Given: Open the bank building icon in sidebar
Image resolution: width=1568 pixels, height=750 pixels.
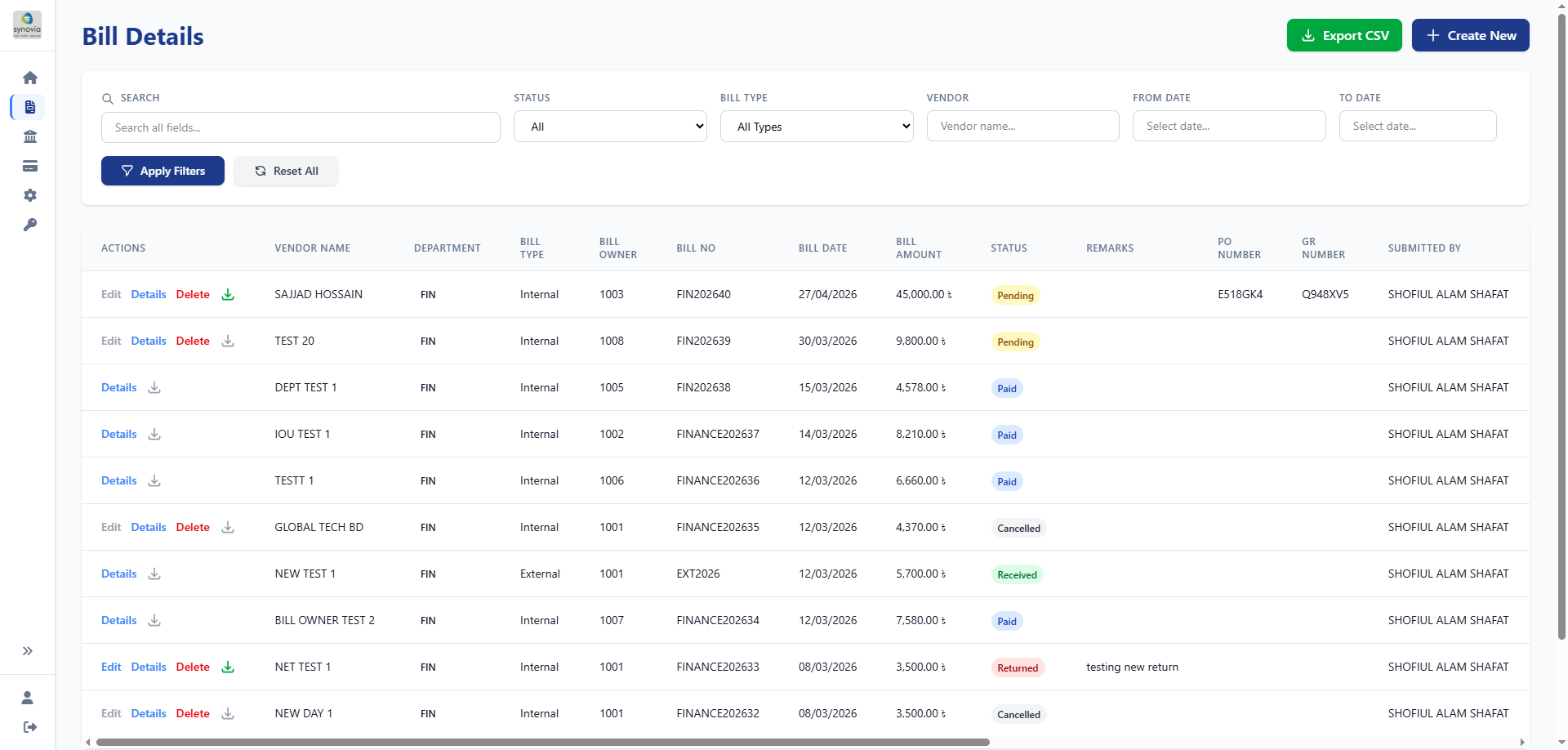Looking at the screenshot, I should click(x=30, y=136).
